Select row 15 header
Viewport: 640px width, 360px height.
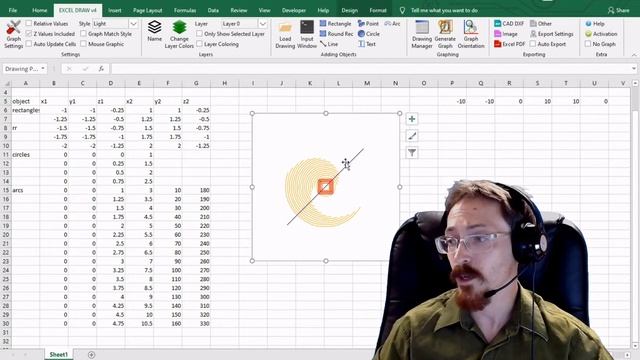pyautogui.click(x=6, y=190)
